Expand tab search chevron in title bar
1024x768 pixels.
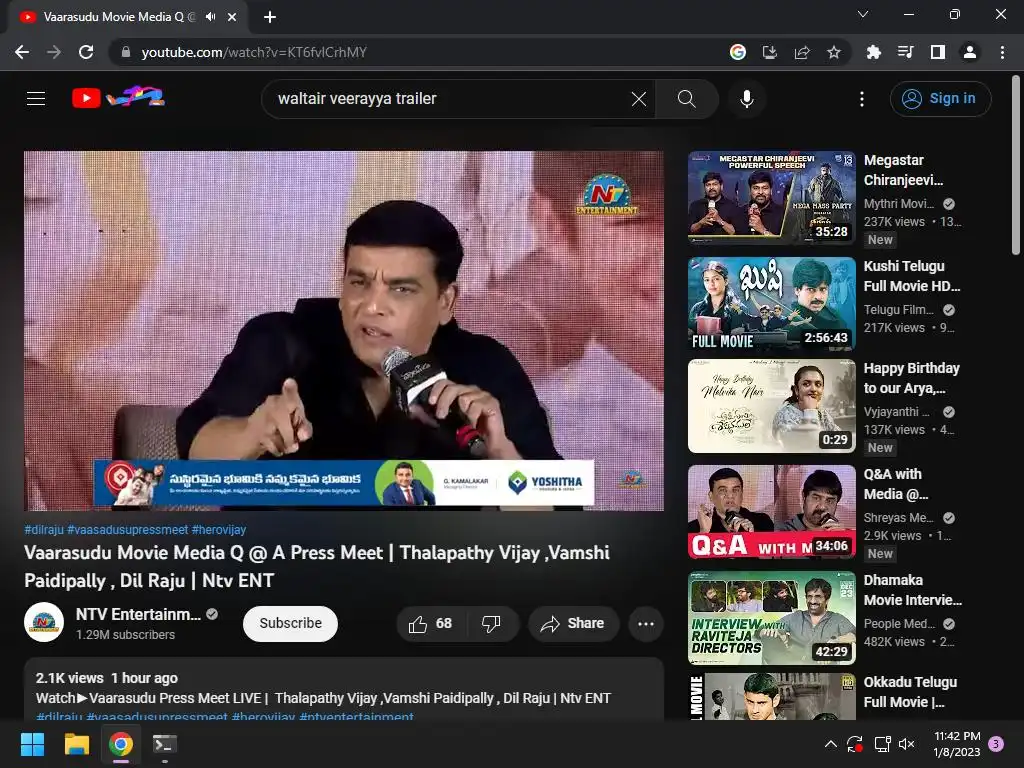pyautogui.click(x=863, y=14)
